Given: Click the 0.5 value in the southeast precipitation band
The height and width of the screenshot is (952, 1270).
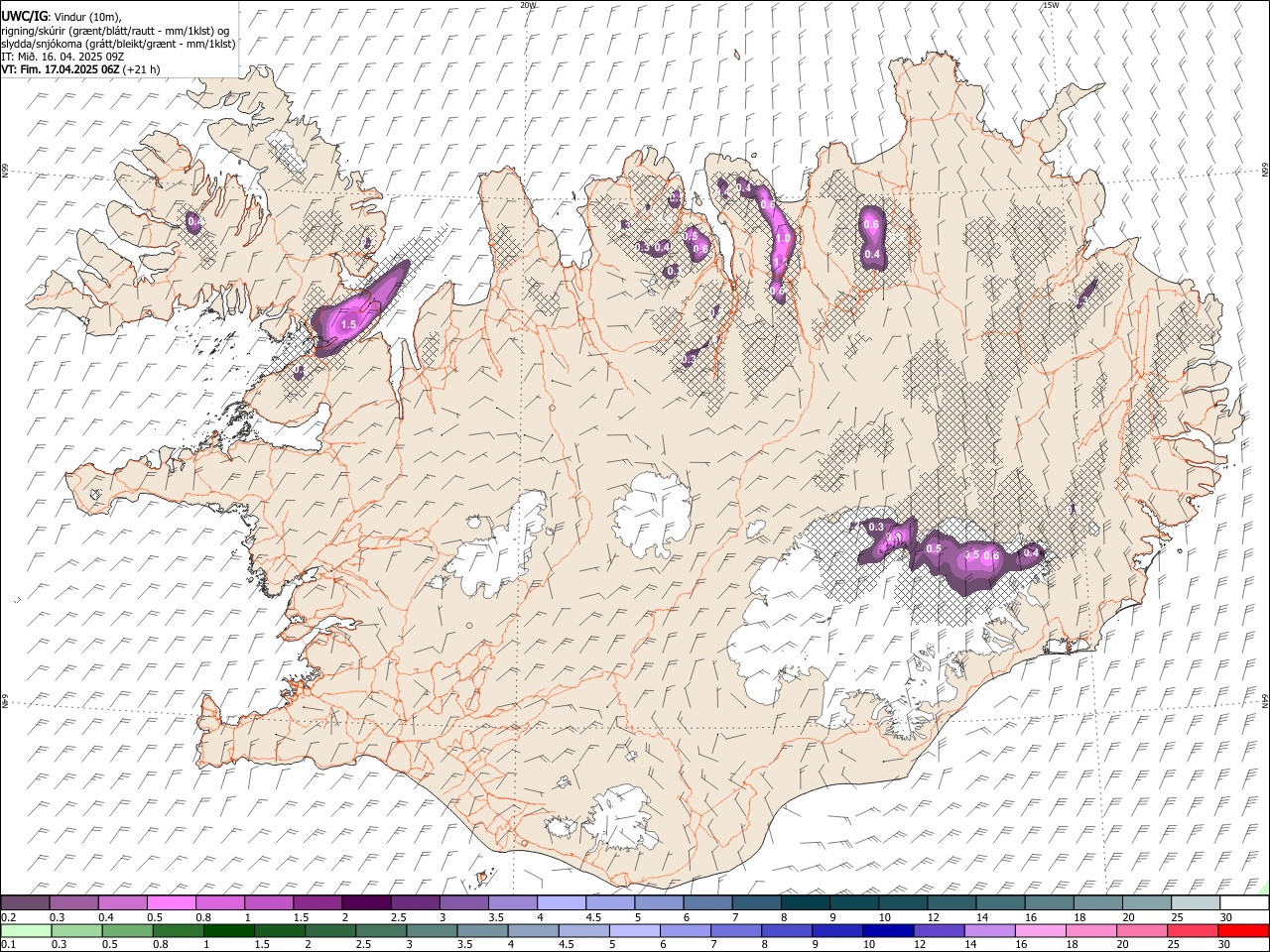Looking at the screenshot, I should point(934,548).
